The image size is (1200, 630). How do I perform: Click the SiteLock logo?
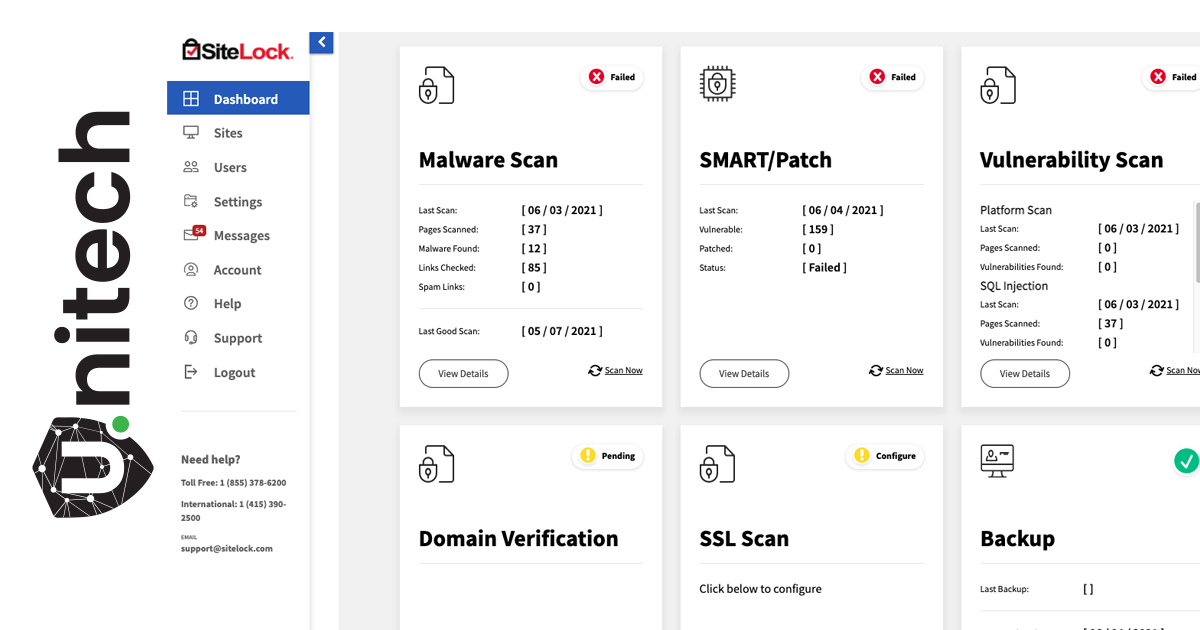pyautogui.click(x=237, y=50)
